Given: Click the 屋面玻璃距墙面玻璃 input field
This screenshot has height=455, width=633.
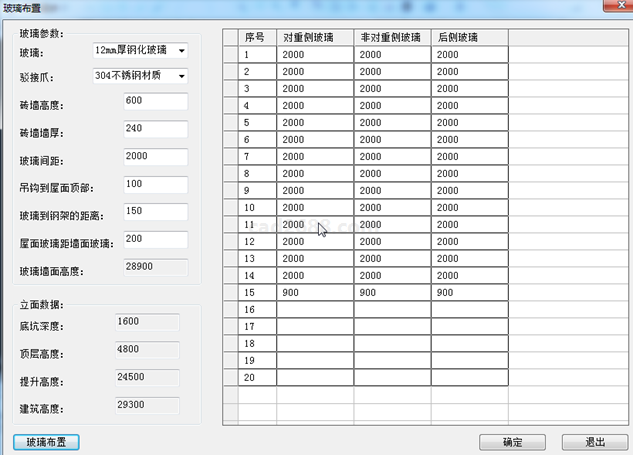Looking at the screenshot, I should click(x=155, y=239).
